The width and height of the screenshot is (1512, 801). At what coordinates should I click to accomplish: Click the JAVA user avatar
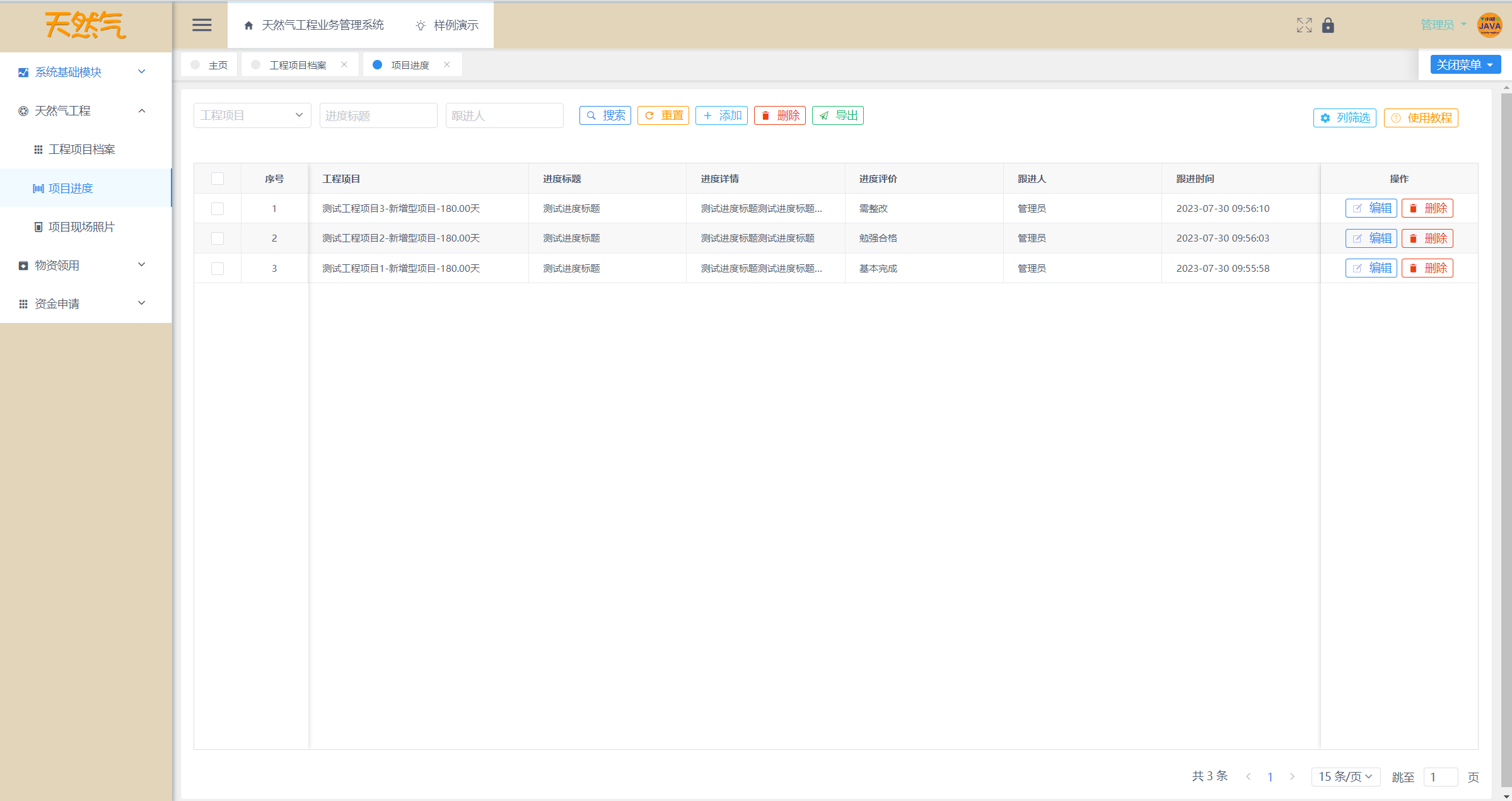click(1489, 25)
